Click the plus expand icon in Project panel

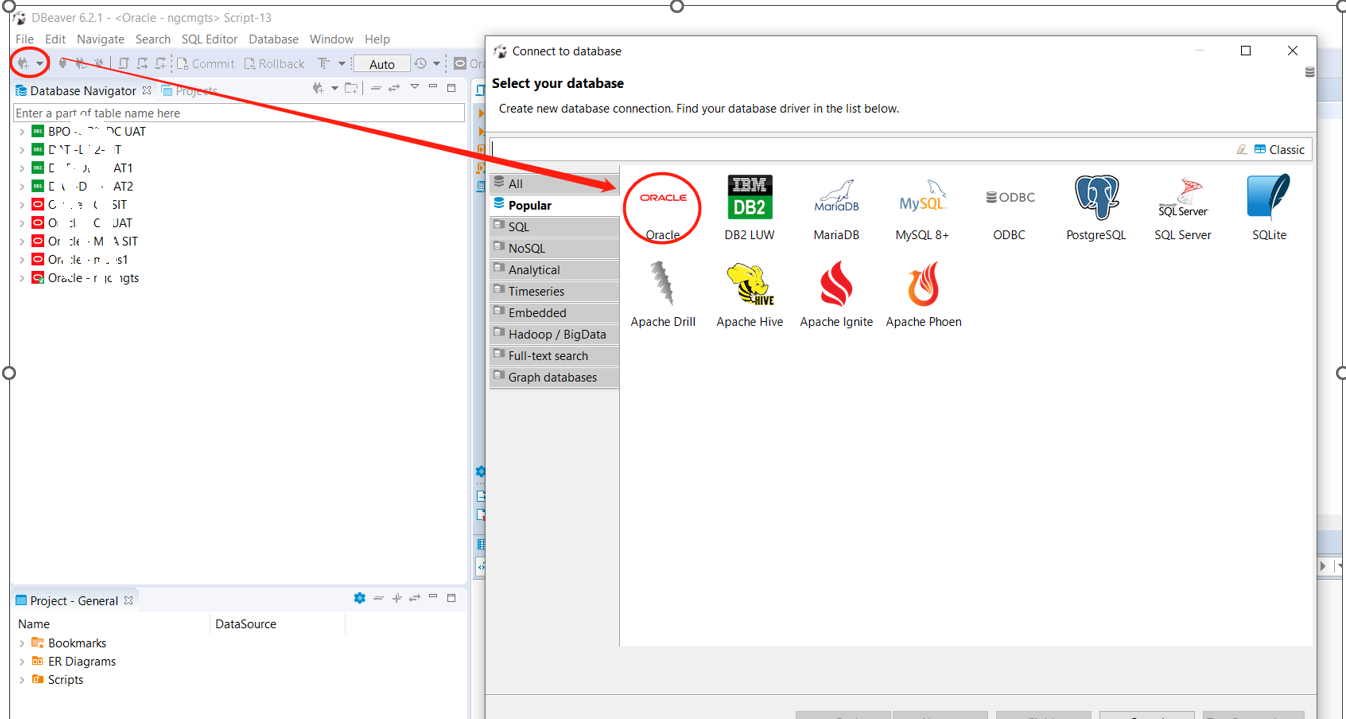397,598
